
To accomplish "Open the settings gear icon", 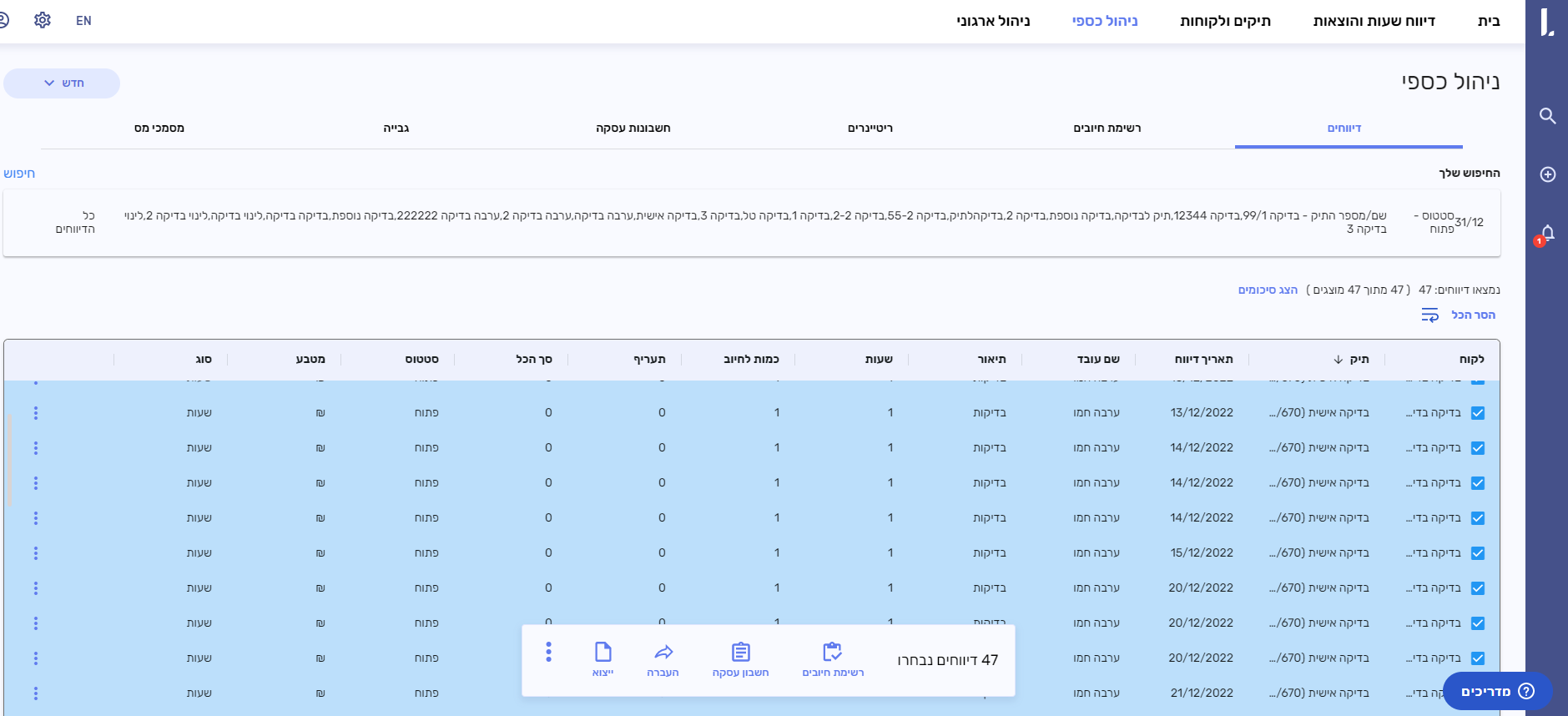I will pyautogui.click(x=43, y=20).
